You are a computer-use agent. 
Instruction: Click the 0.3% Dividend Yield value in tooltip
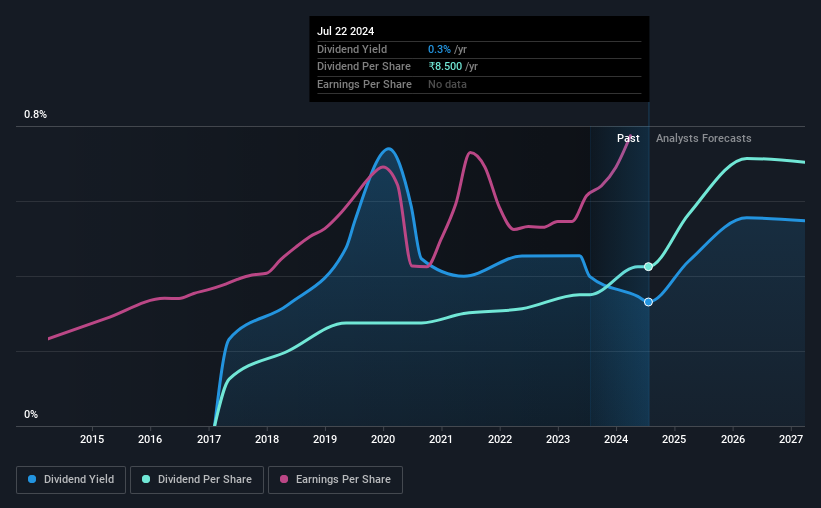click(439, 49)
